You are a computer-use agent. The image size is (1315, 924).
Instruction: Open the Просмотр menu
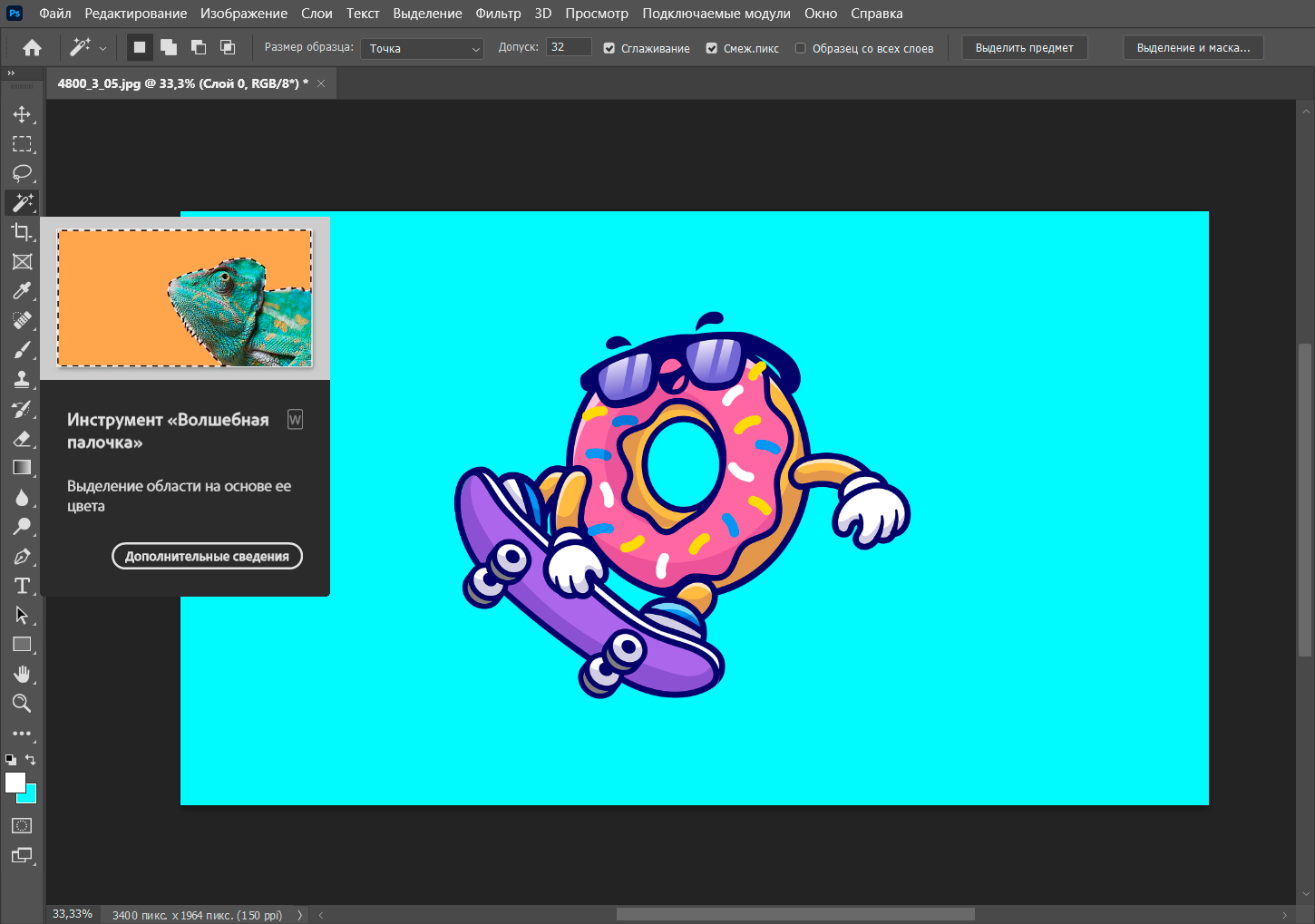pos(597,14)
